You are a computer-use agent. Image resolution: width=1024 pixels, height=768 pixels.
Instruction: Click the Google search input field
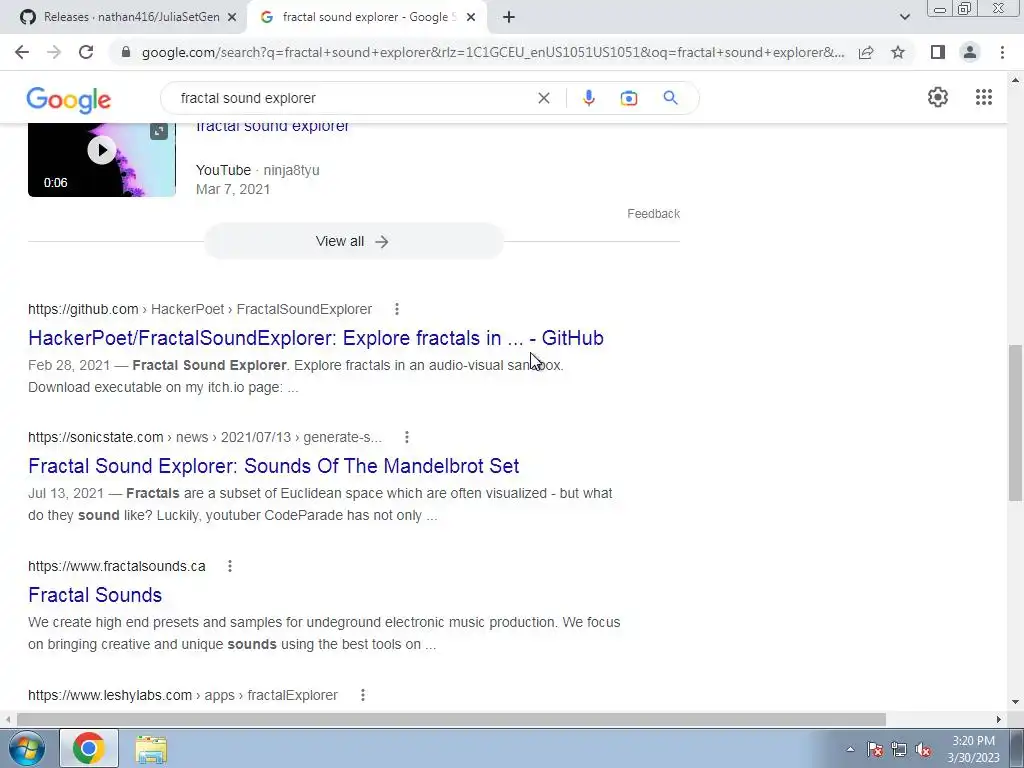click(356, 98)
